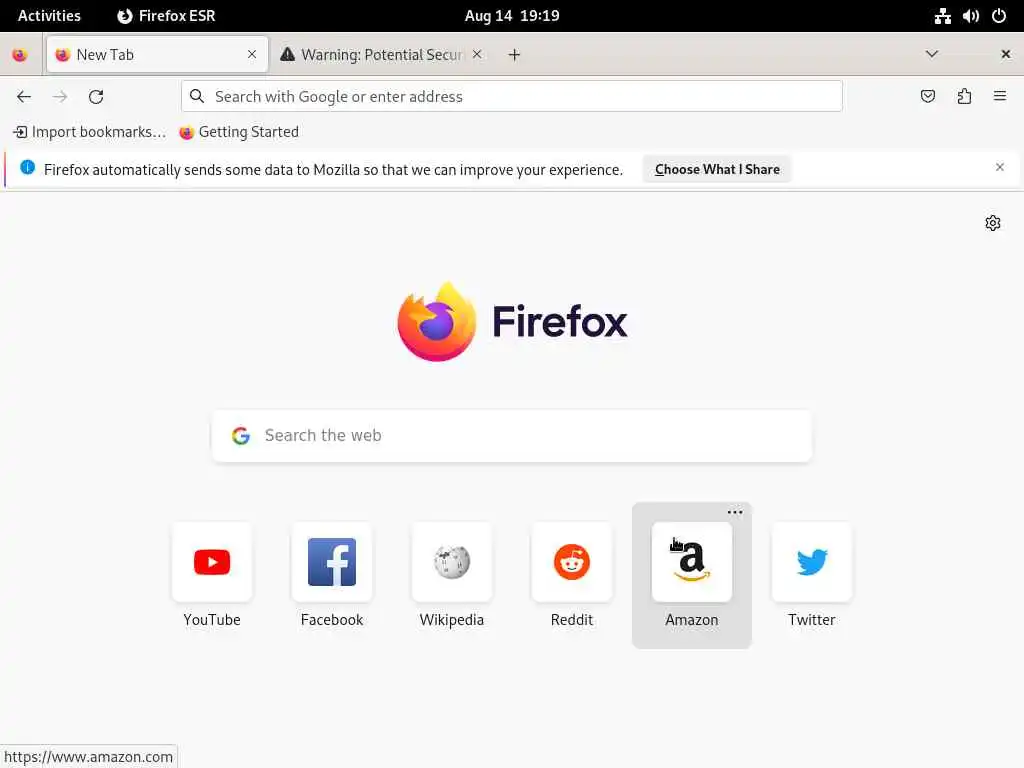Open the Twitter shortcut tile
The image size is (1024, 768).
[x=812, y=562]
